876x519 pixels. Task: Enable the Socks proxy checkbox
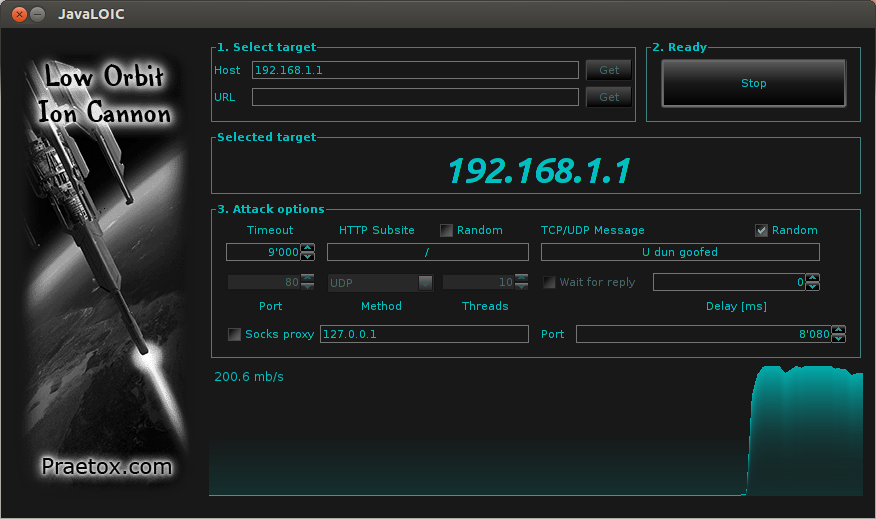pyautogui.click(x=234, y=334)
